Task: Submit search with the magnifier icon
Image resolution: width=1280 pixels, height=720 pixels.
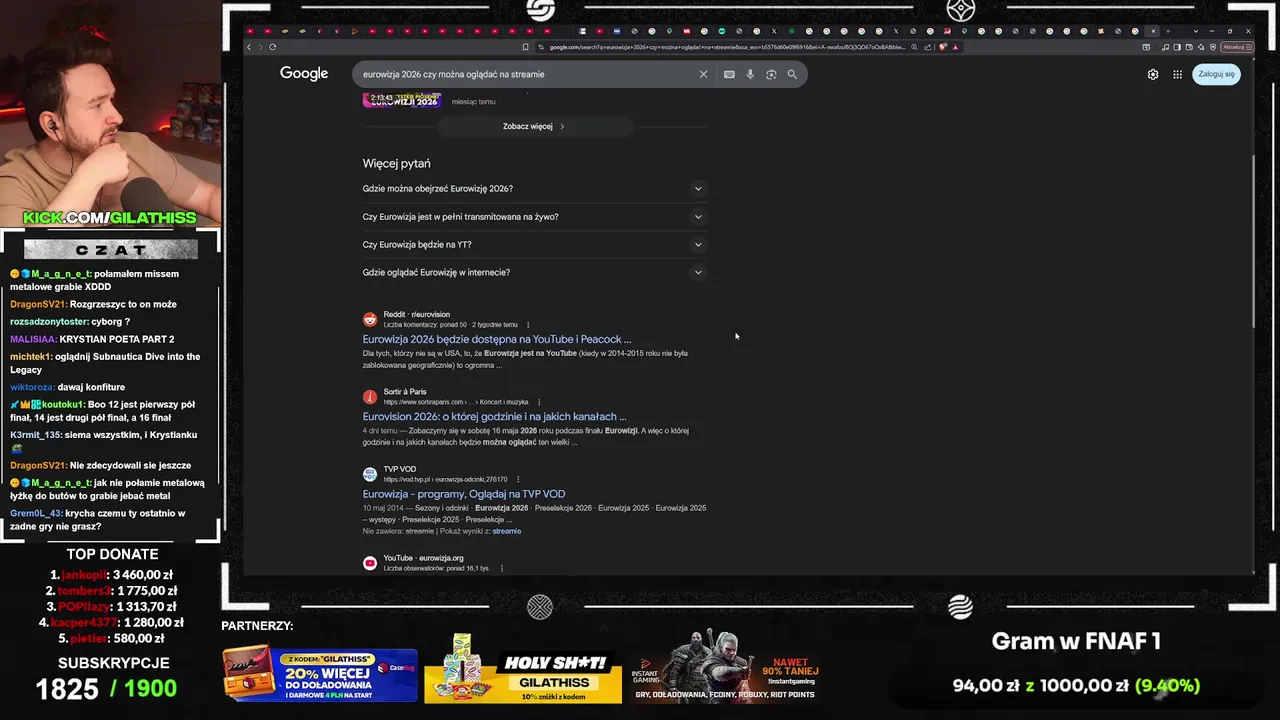Action: pyautogui.click(x=792, y=74)
